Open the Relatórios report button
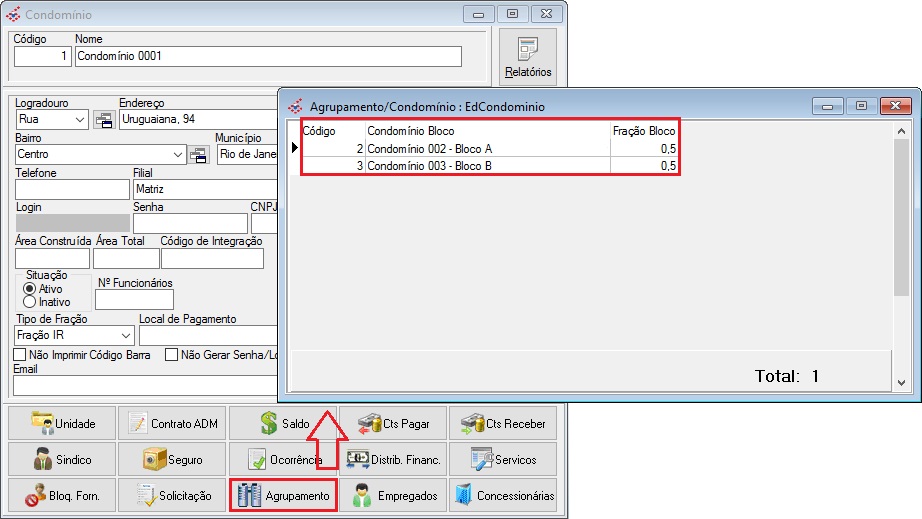The height and width of the screenshot is (519, 922). (x=527, y=57)
